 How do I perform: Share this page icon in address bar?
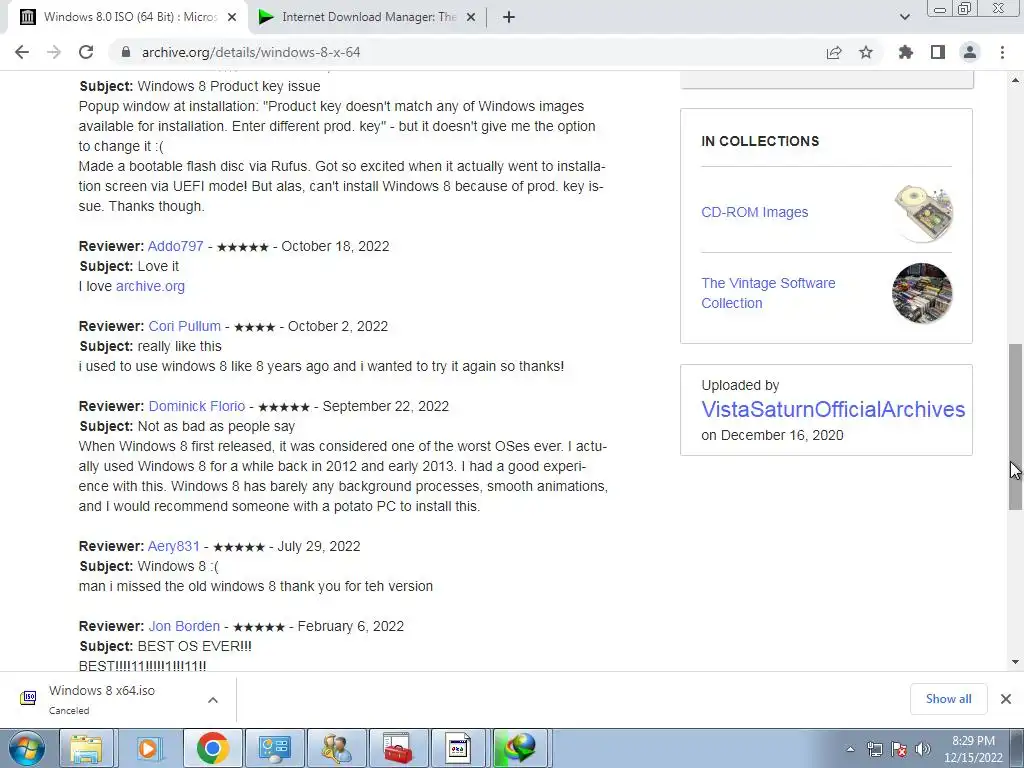pyautogui.click(x=834, y=52)
